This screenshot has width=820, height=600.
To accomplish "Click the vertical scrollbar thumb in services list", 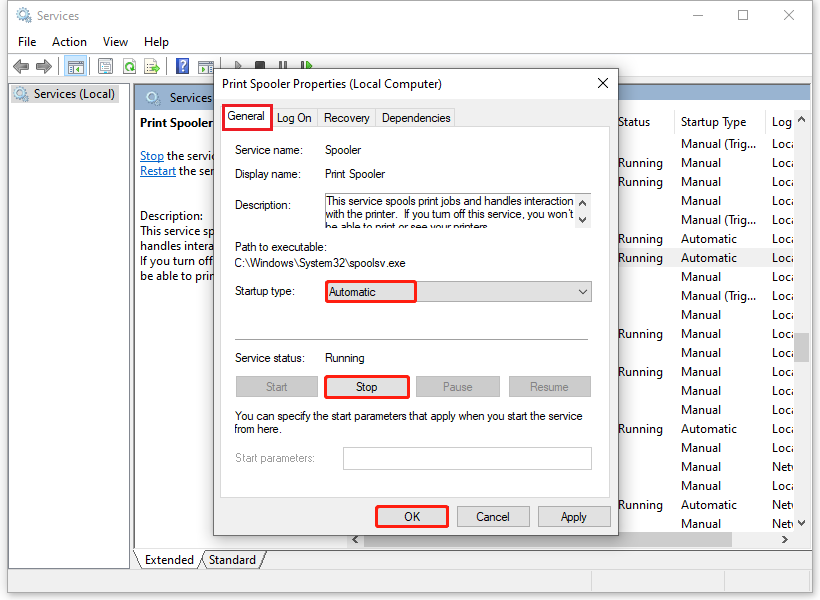I will click(x=801, y=345).
